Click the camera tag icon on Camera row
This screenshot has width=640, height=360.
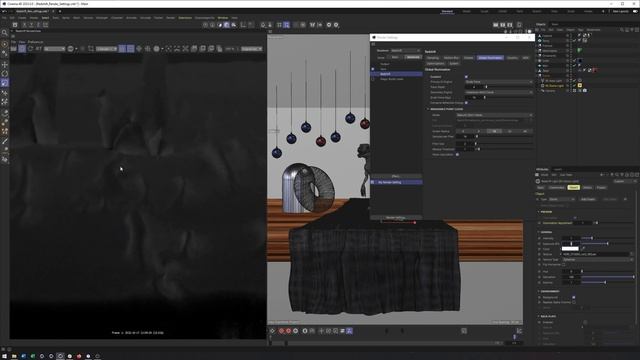pos(584,91)
